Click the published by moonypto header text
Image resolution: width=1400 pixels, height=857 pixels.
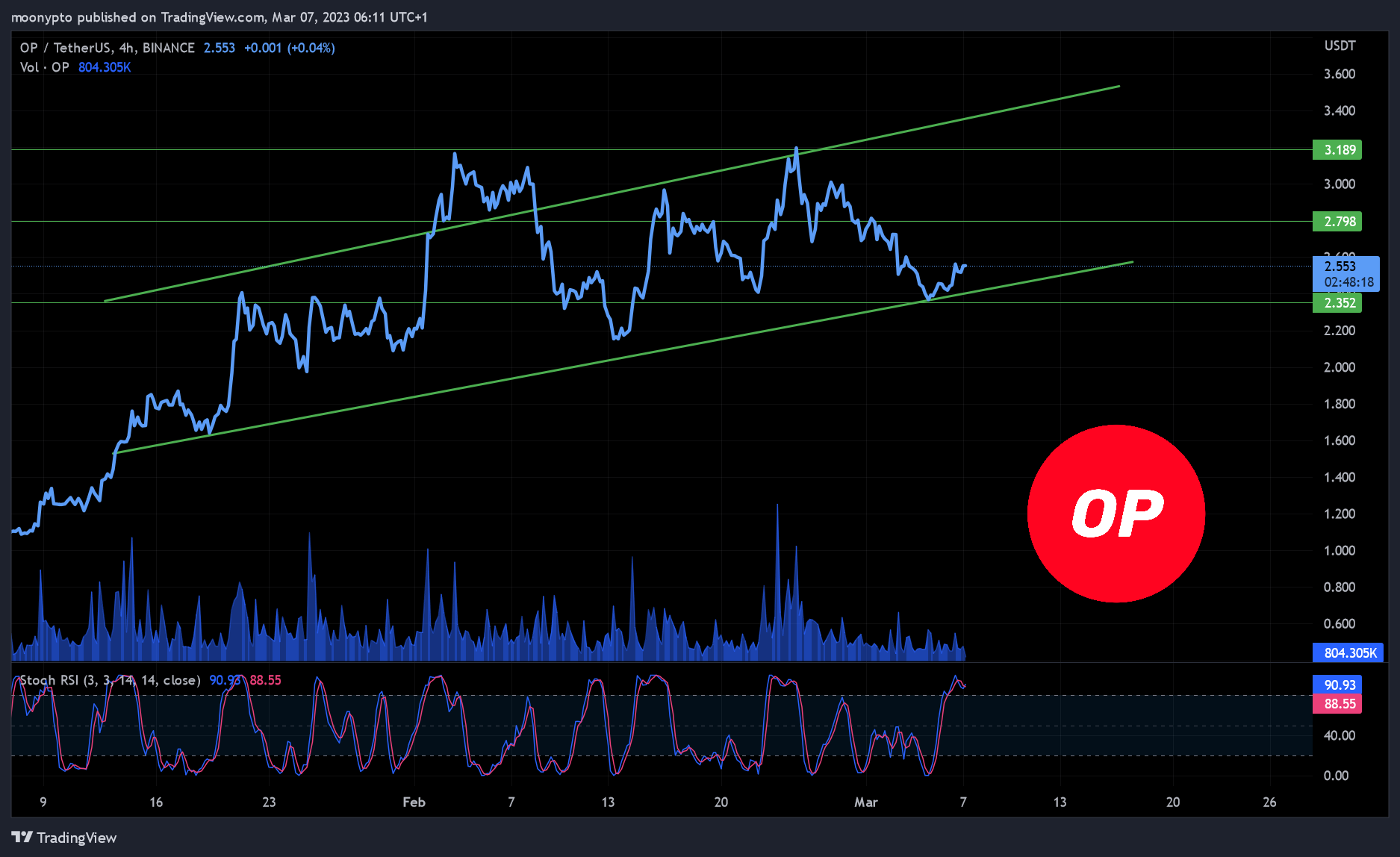pos(219,16)
